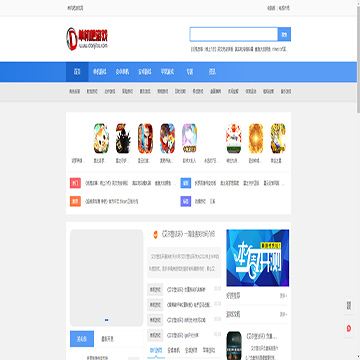This screenshot has width=360, height=360.
Task: Click the blue search button beside input
Action: 284,34
